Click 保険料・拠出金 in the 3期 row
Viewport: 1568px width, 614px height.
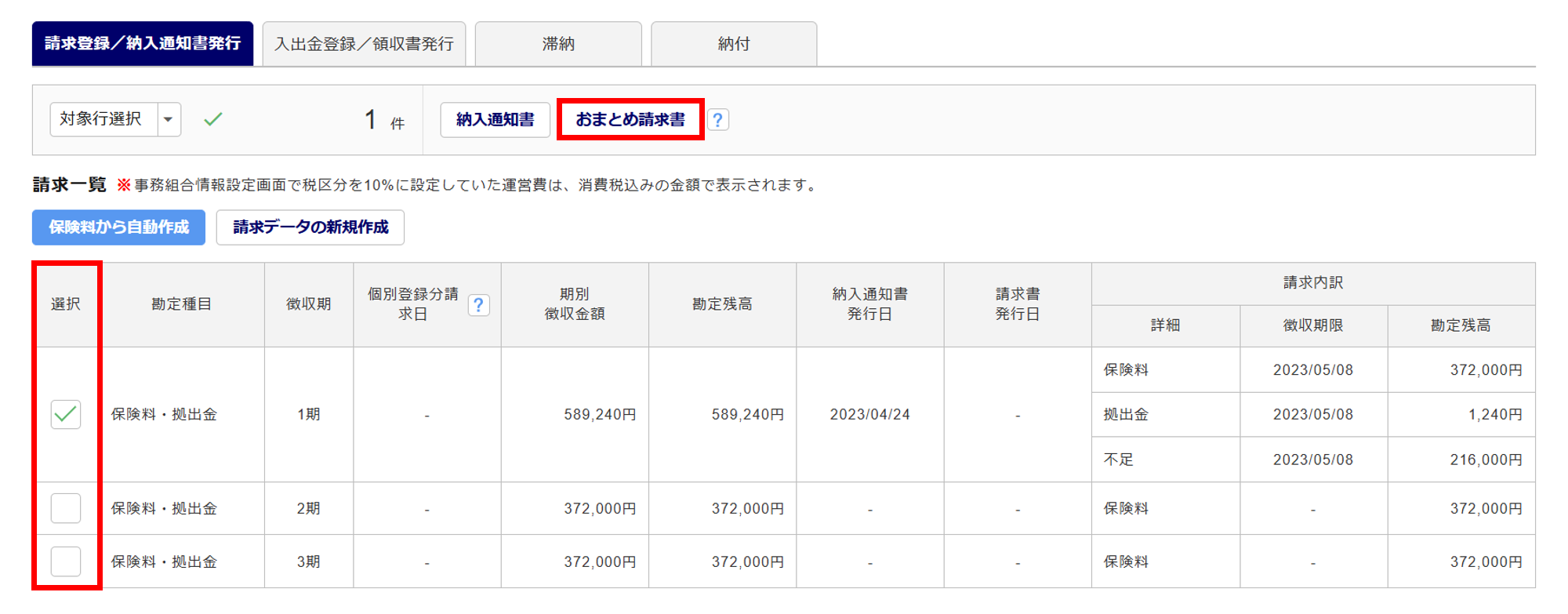tap(164, 561)
